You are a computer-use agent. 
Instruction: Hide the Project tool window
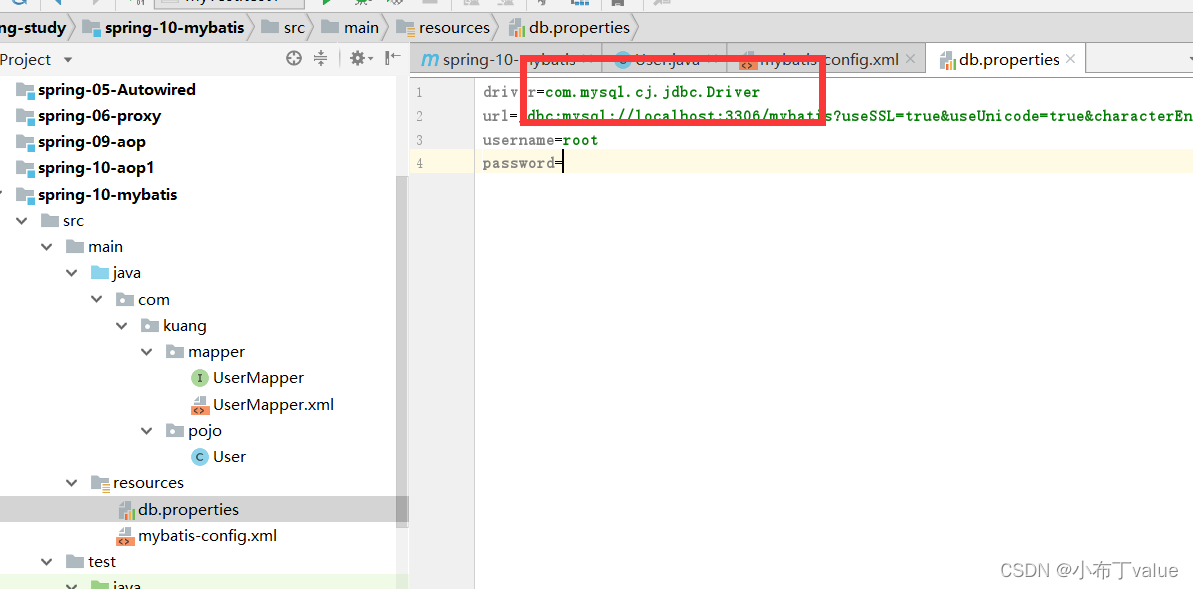[x=393, y=59]
